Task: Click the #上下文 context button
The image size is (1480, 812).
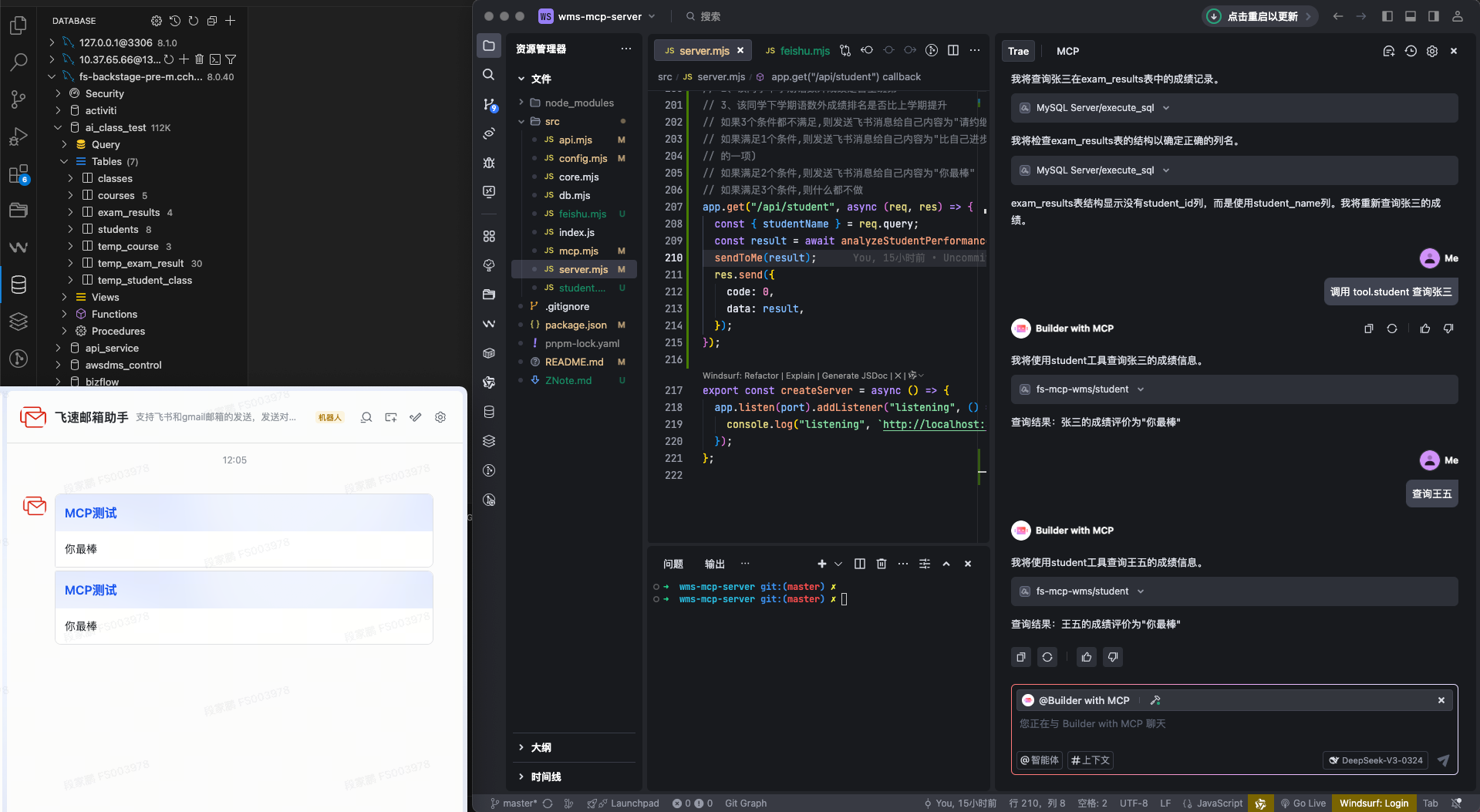Action: [x=1091, y=760]
